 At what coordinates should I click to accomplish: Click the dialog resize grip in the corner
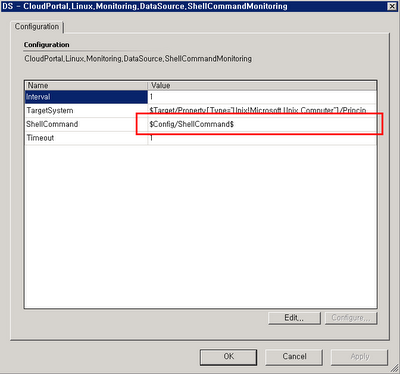click(395, 368)
